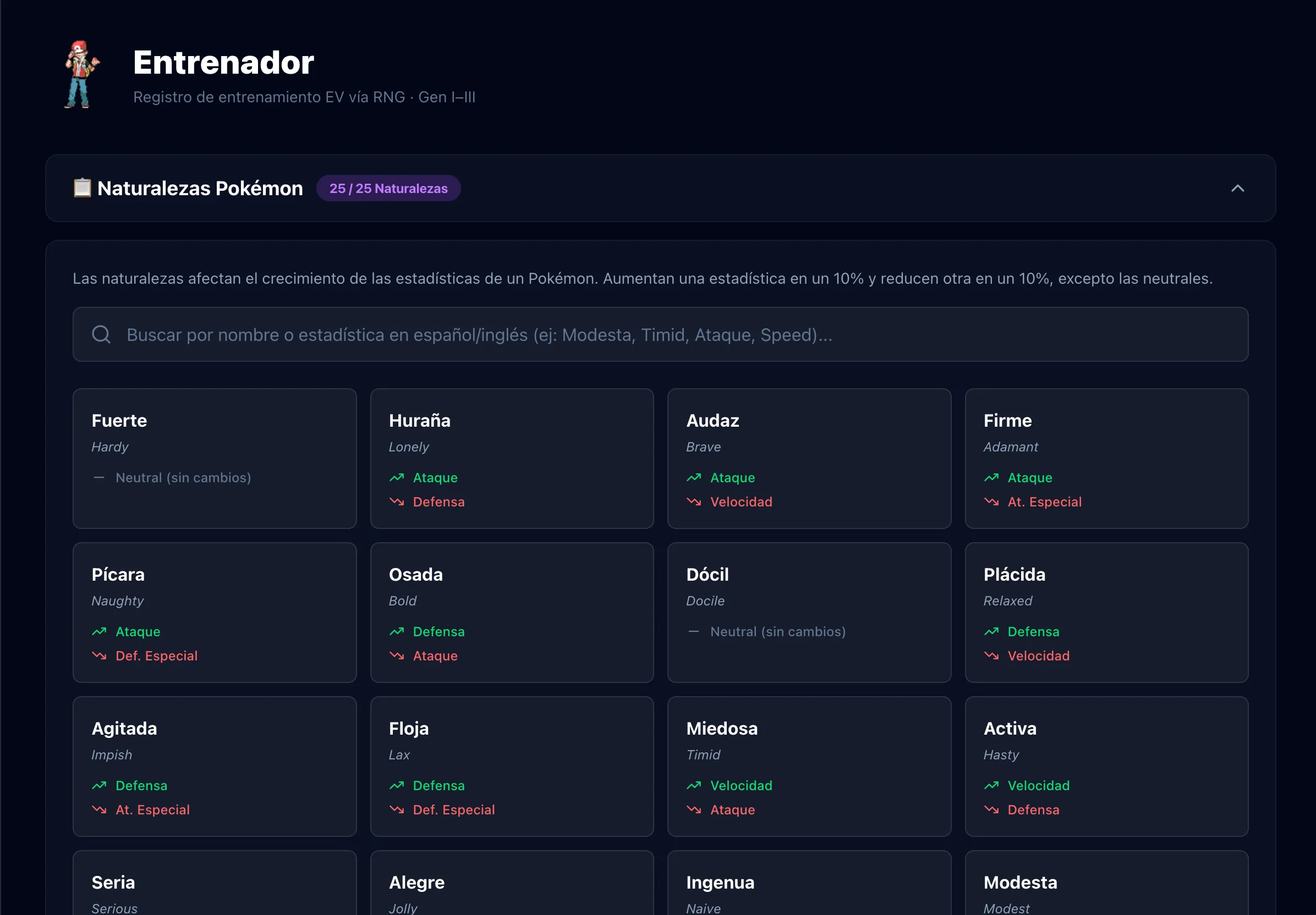
Task: Open the Modesta nature card
Action: pos(1106,883)
